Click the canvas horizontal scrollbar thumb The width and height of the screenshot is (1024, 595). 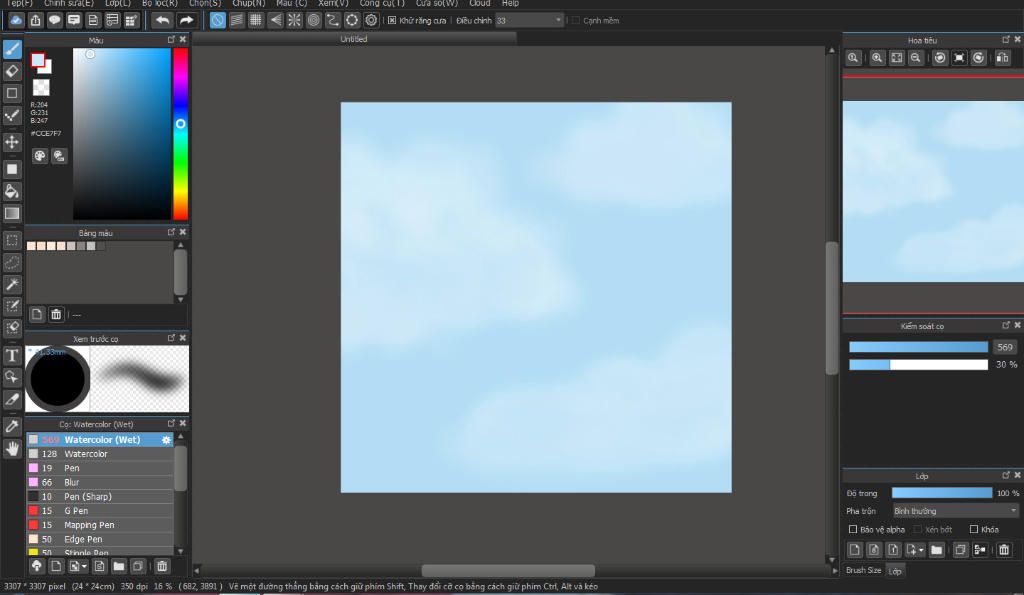point(508,570)
